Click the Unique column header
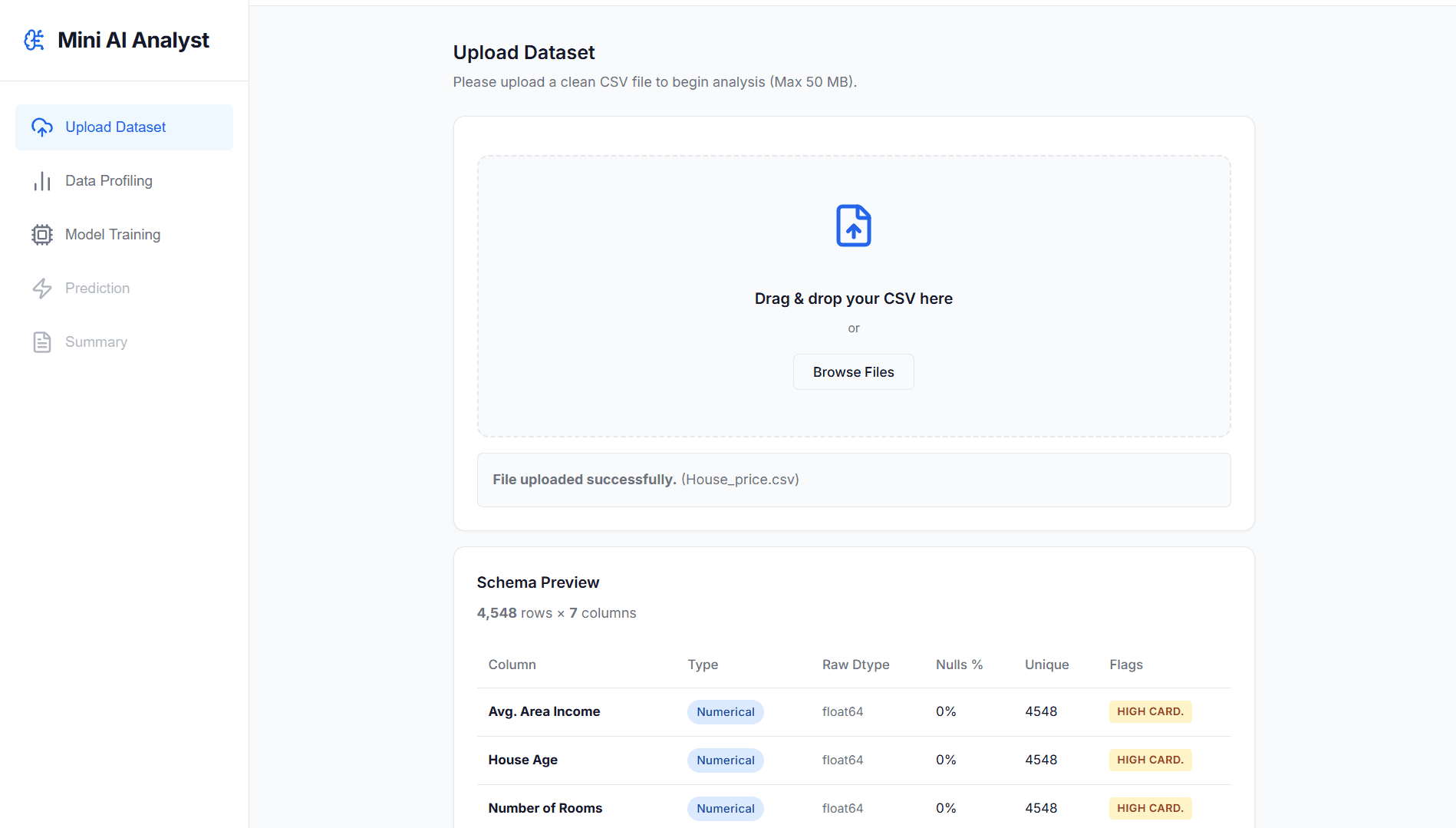Viewport: 1456px width, 828px height. (x=1047, y=665)
